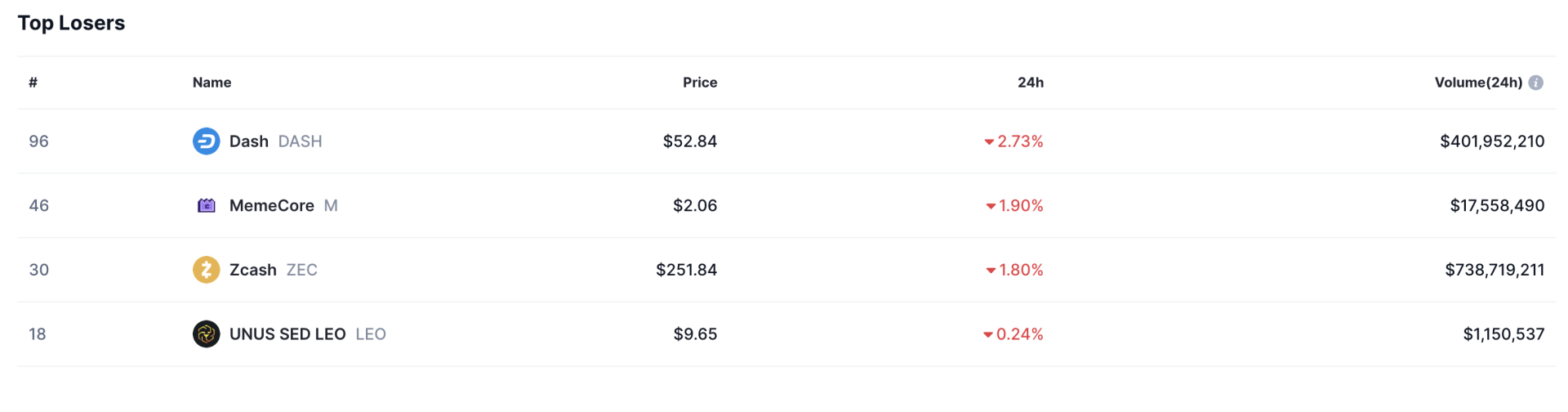Click Dash's -2.73% change value
Image resolution: width=1568 pixels, height=412 pixels.
[1019, 141]
